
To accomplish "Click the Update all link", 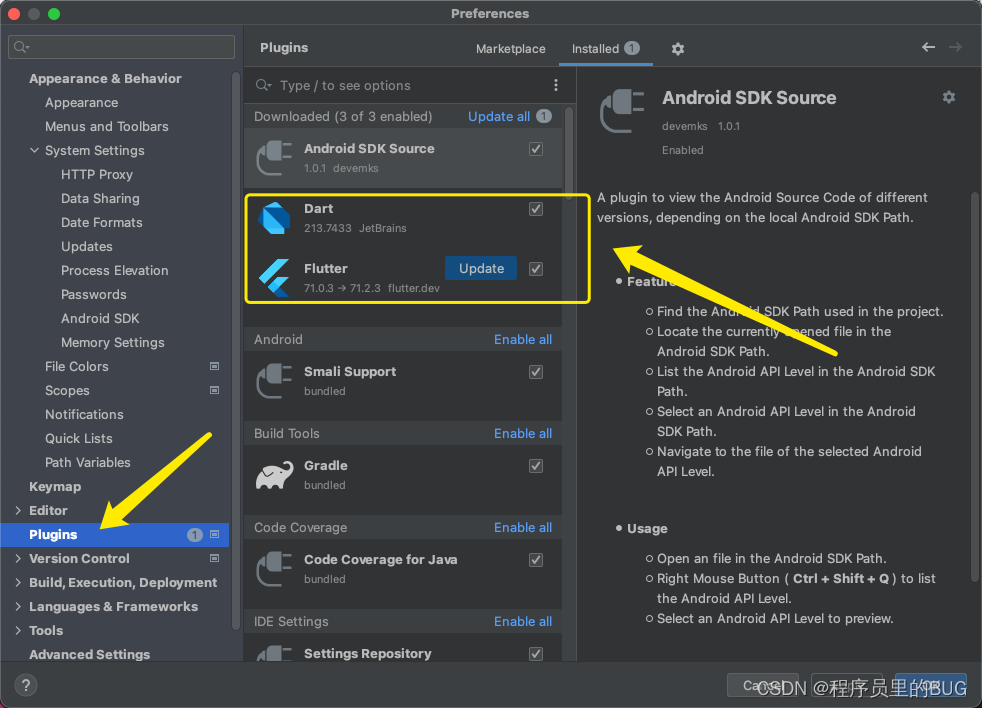I will pos(499,117).
